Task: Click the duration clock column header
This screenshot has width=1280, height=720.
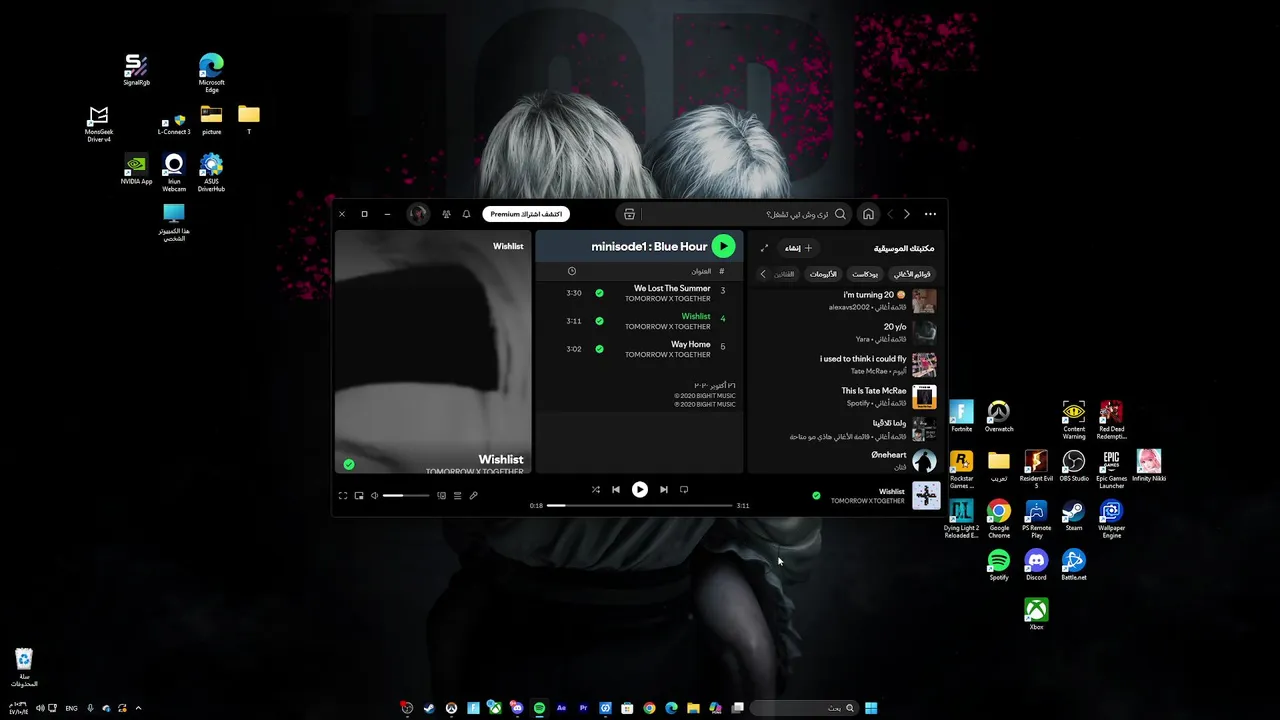Action: 572,271
